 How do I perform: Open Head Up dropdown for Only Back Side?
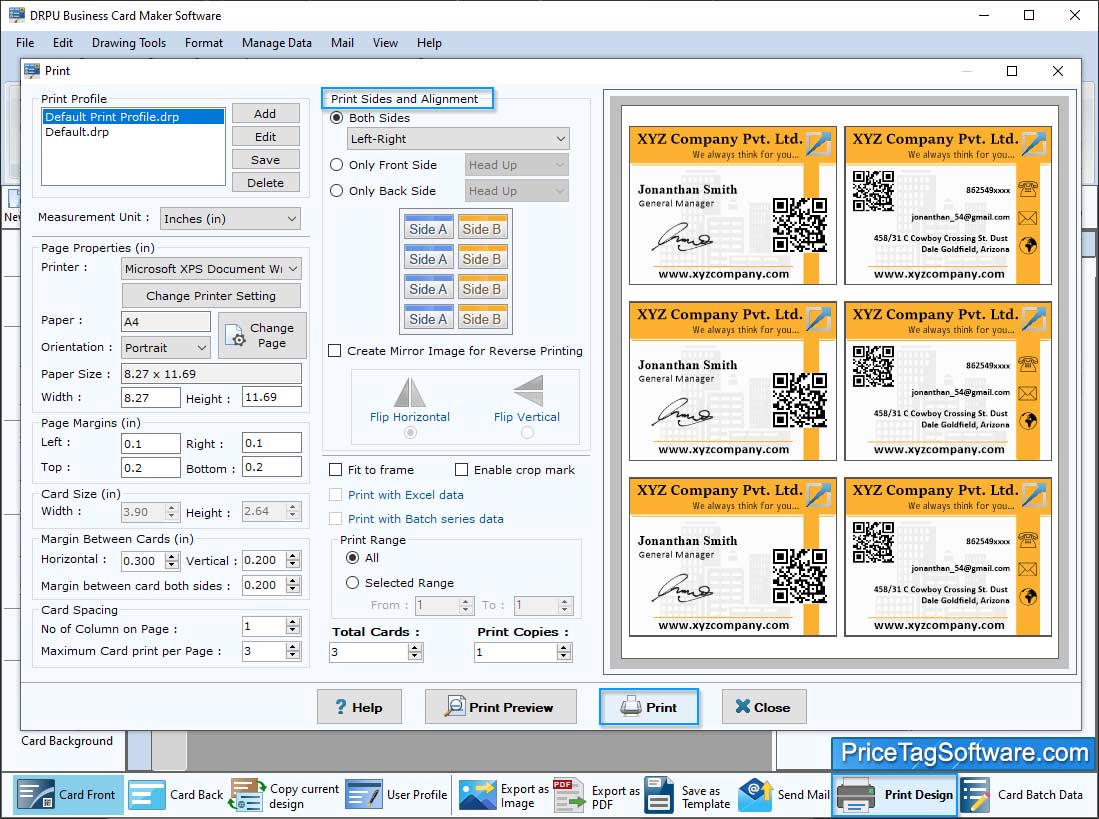[x=517, y=191]
